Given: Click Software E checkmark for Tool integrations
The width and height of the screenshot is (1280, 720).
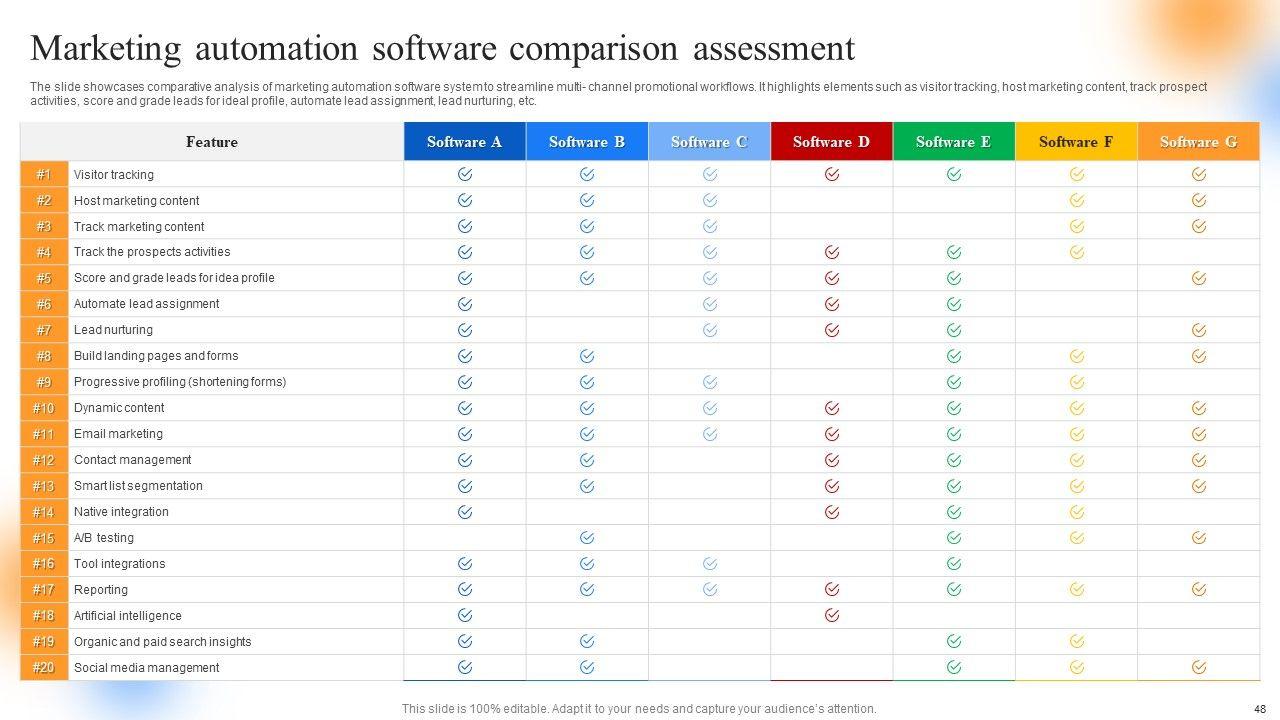Looking at the screenshot, I should 954,564.
